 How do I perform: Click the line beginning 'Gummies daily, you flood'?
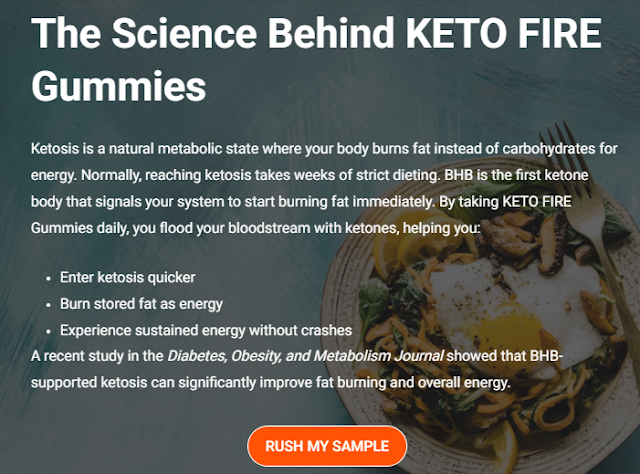256,228
